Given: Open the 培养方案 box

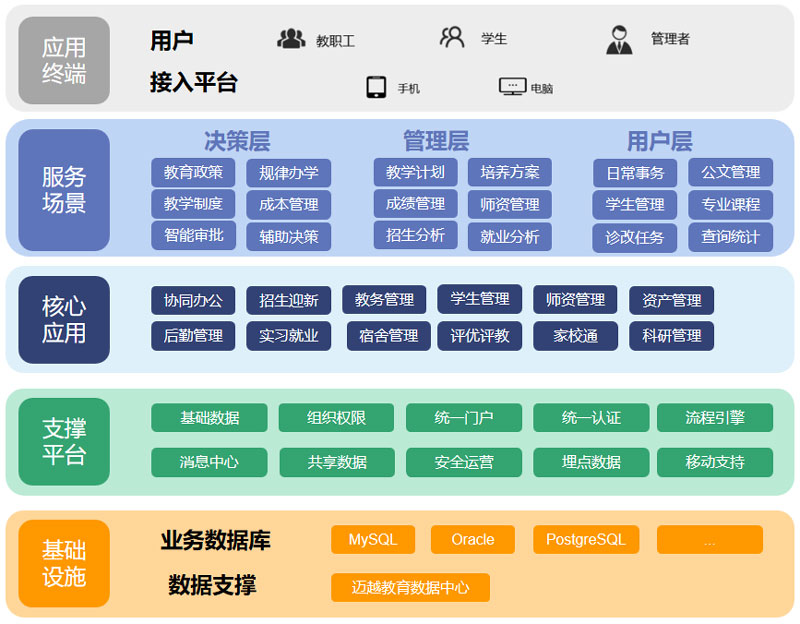Looking at the screenshot, I should [510, 172].
